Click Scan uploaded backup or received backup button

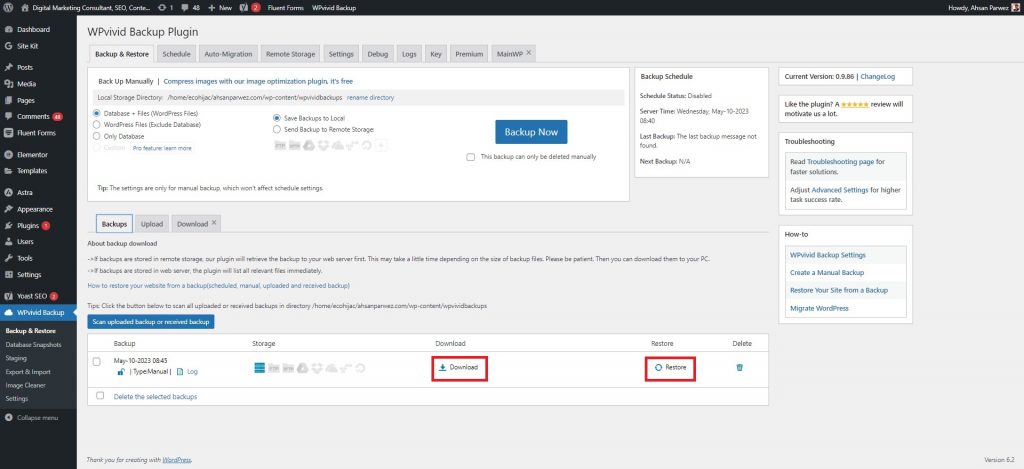coord(151,322)
